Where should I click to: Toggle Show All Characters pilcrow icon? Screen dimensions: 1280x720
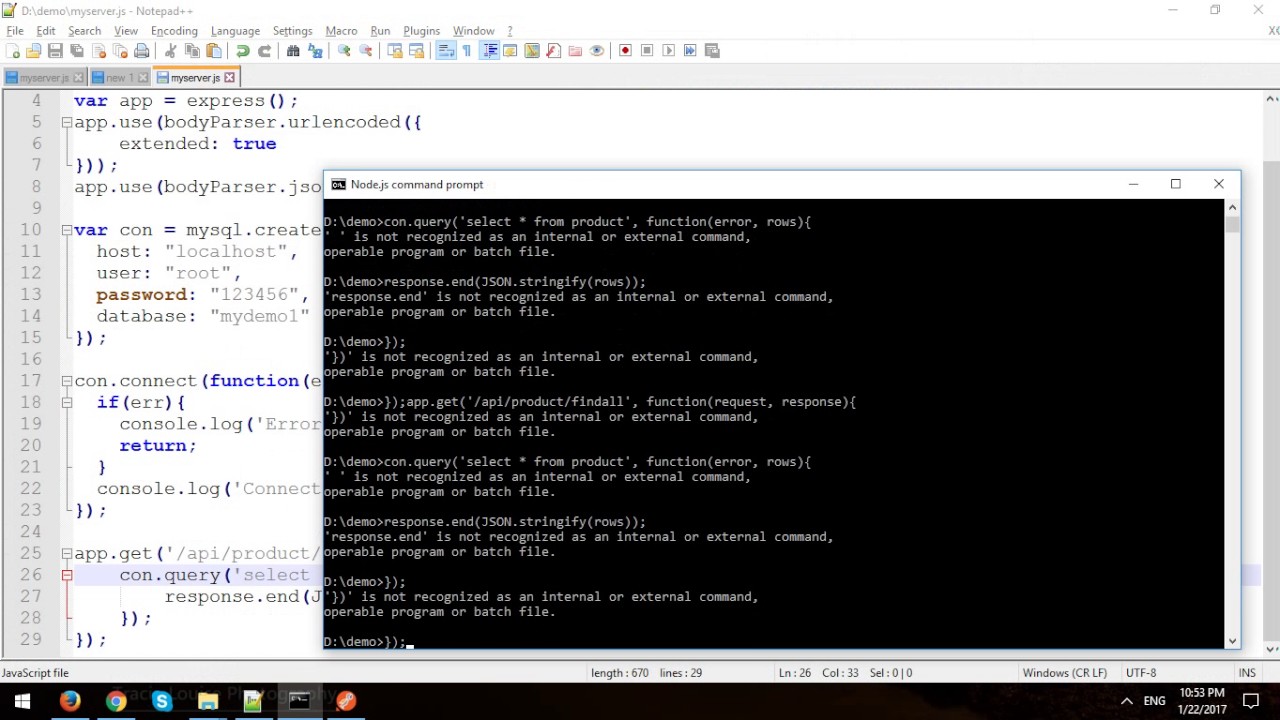pos(467,50)
